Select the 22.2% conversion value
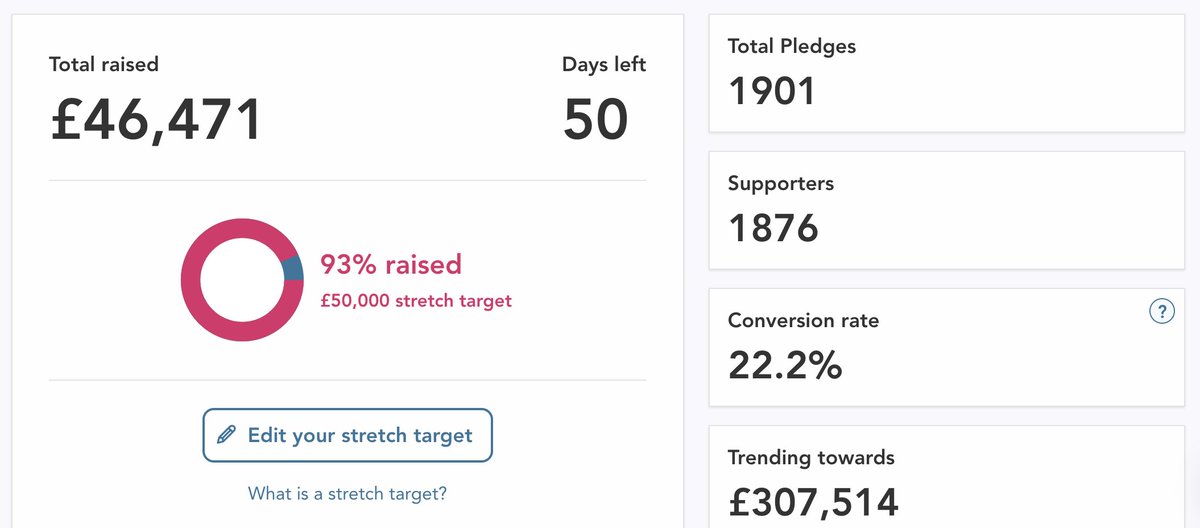 coord(785,366)
